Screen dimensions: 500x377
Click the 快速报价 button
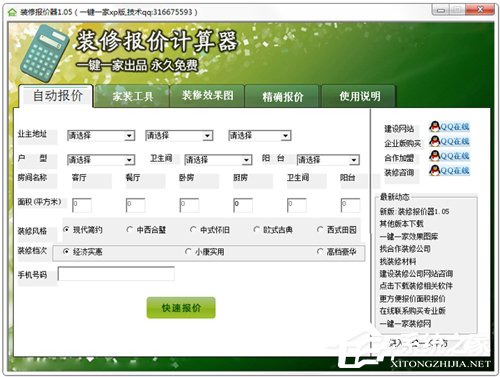(181, 308)
